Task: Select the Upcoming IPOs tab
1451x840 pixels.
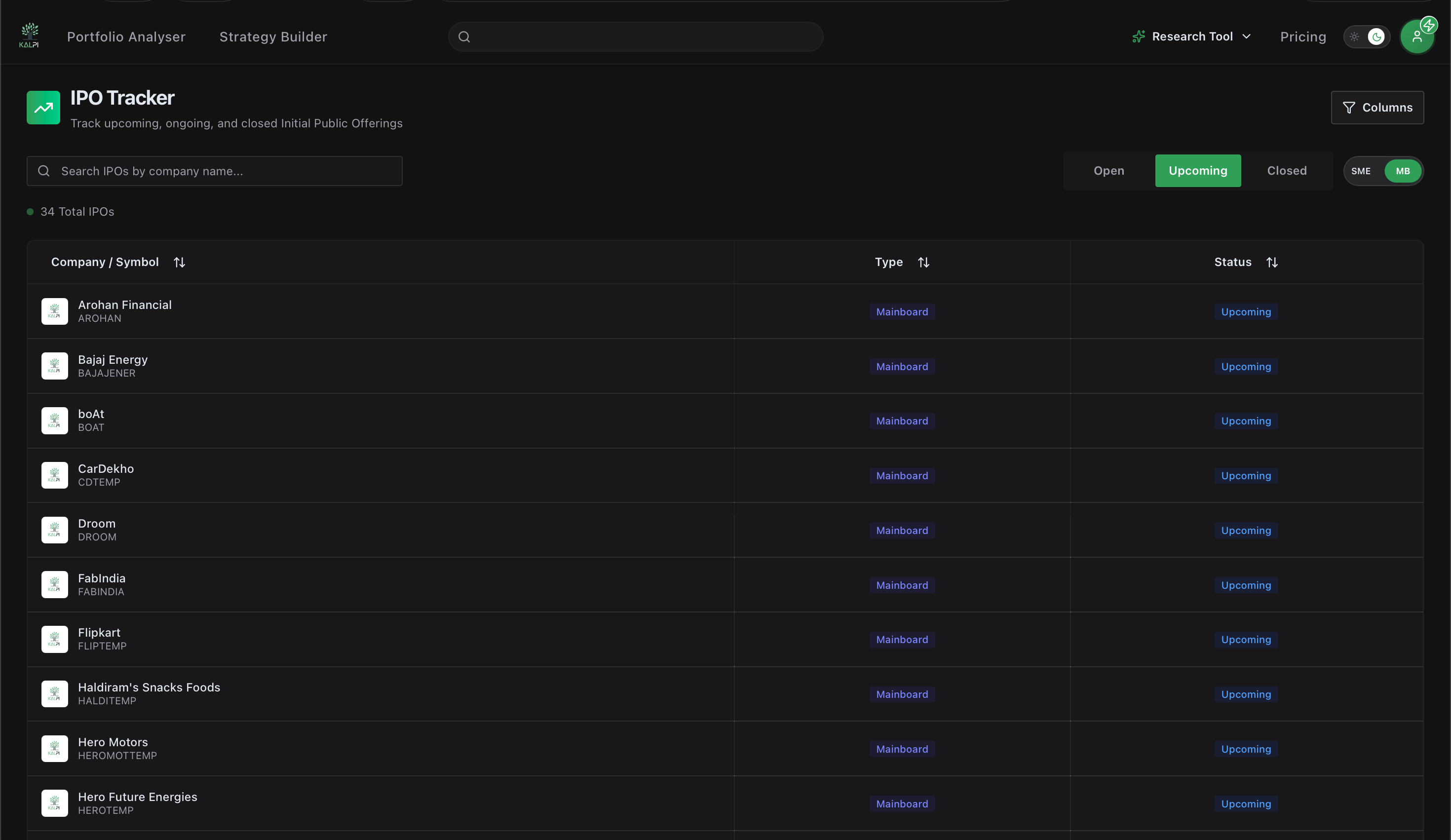Action: tap(1198, 171)
